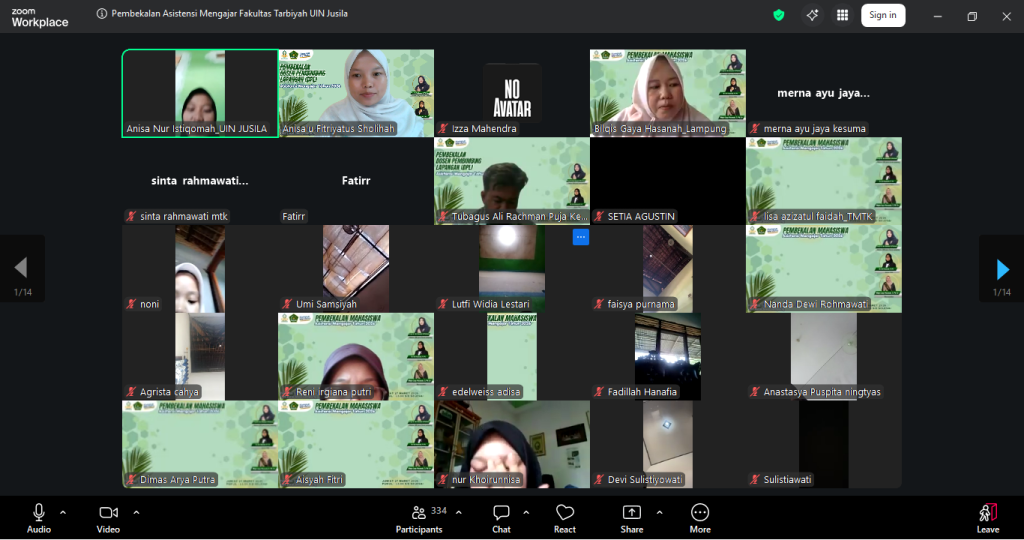
Task: Toggle the microphone Audio button
Action: [39, 513]
